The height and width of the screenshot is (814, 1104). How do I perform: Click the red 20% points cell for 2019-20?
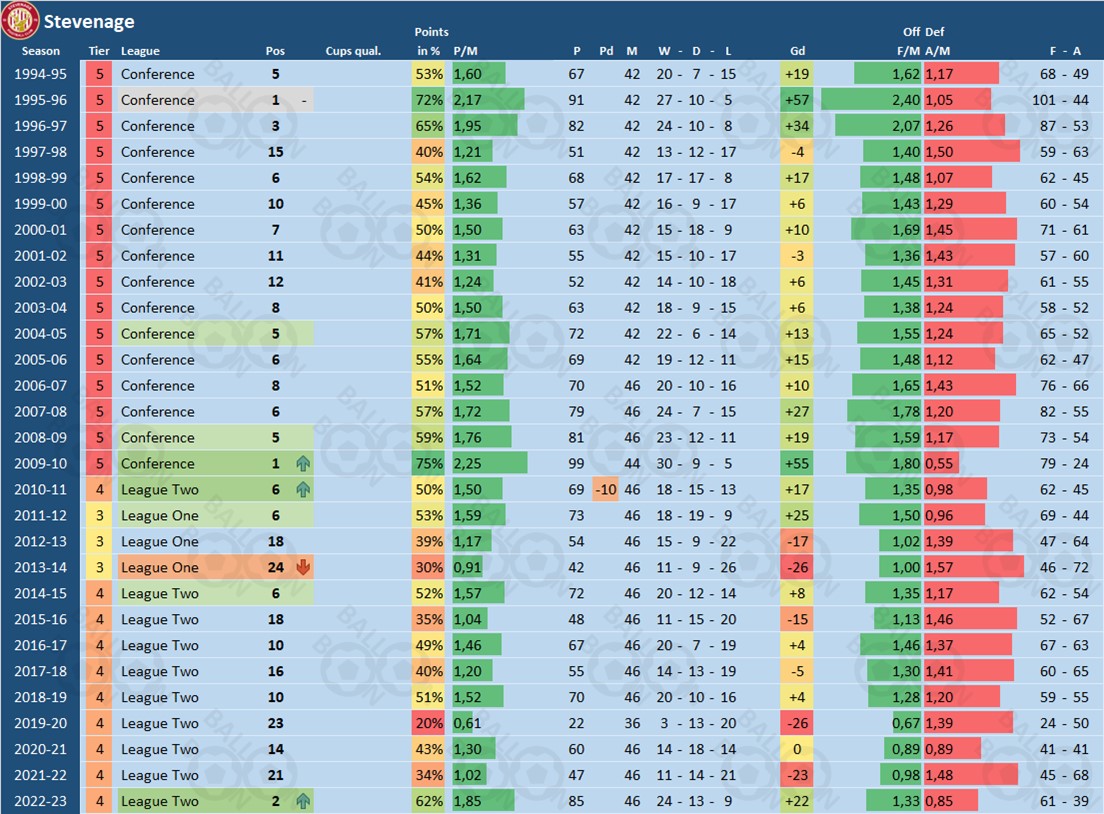(x=428, y=724)
